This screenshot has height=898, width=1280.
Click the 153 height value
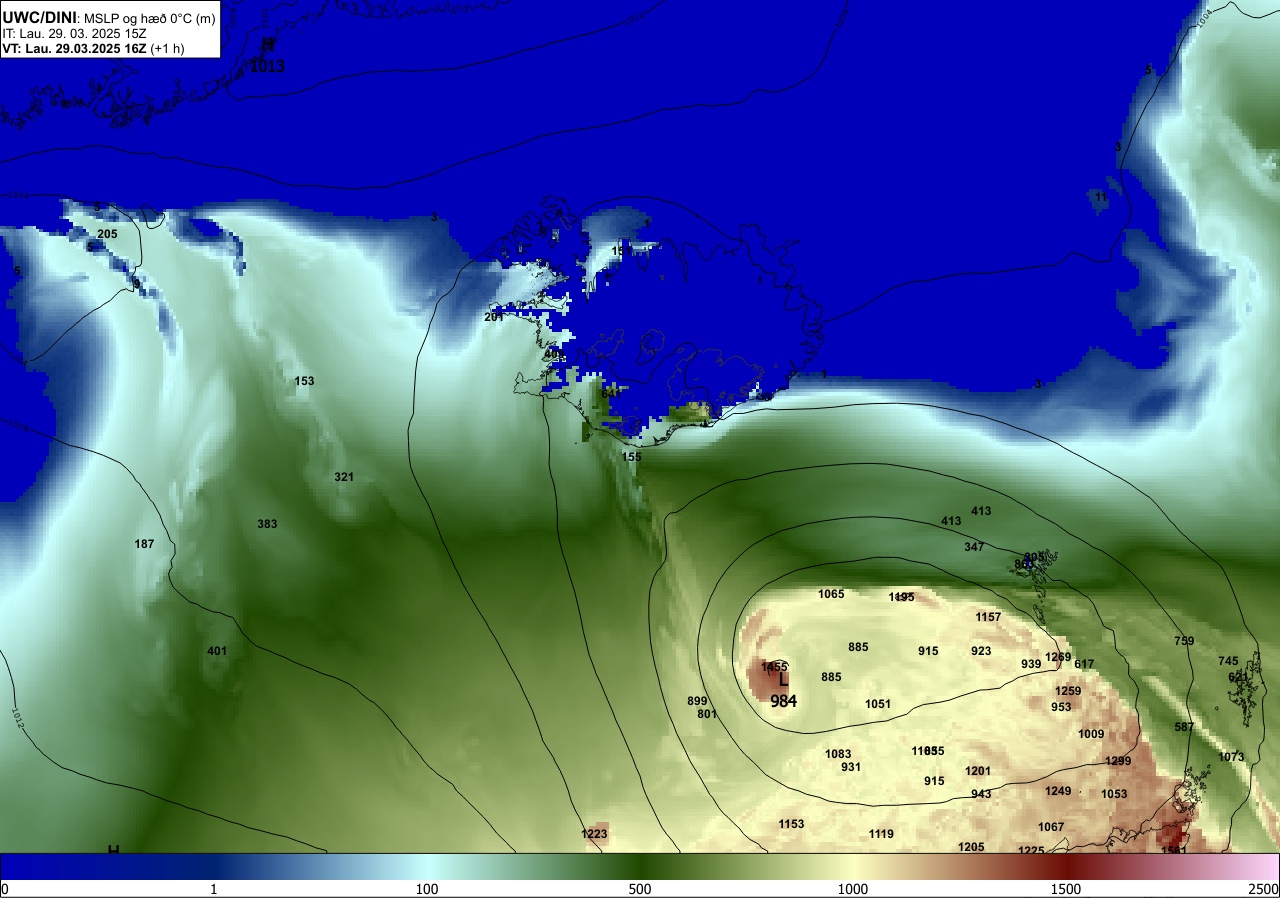(304, 381)
